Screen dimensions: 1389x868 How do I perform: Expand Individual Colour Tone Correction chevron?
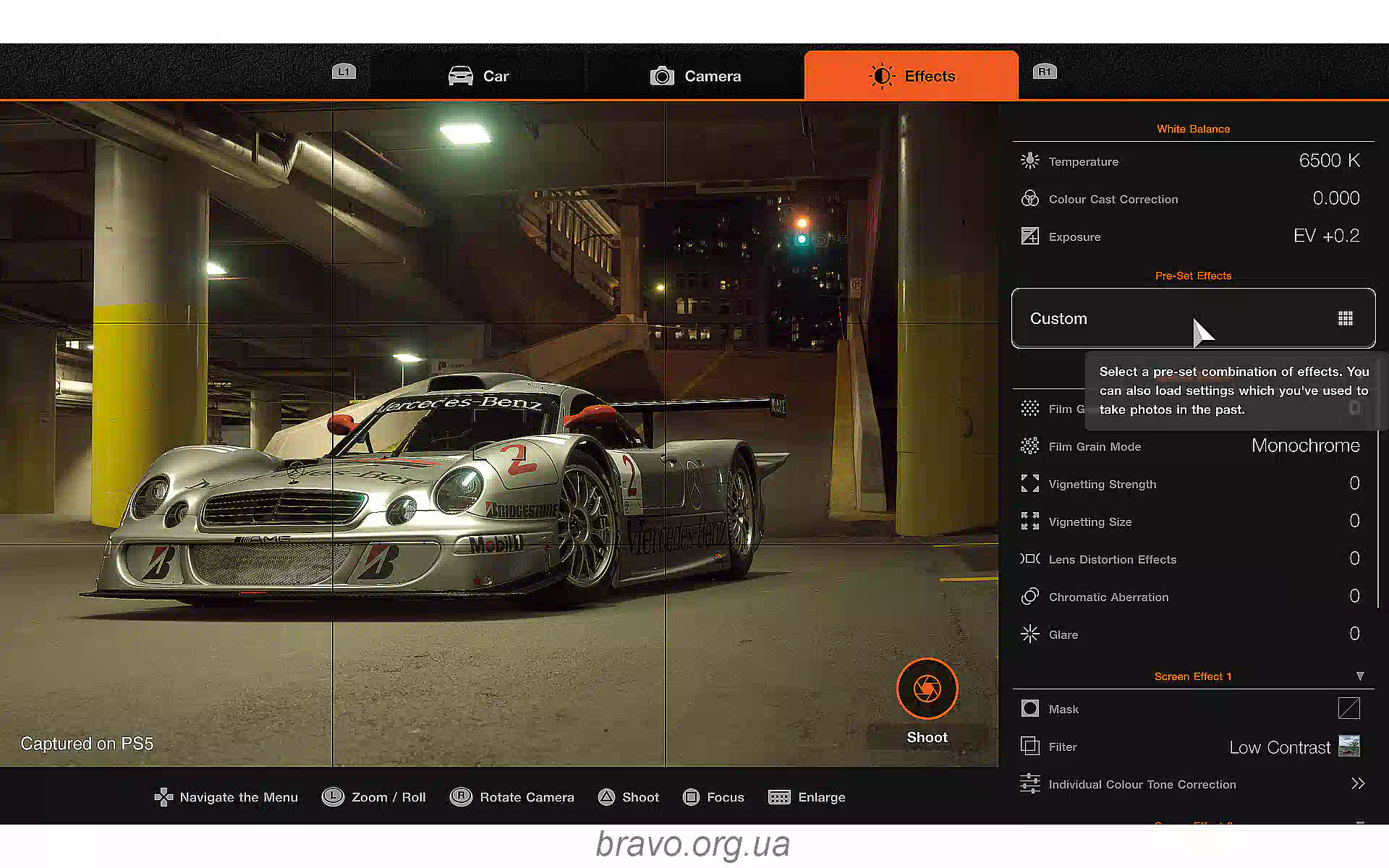[x=1358, y=784]
